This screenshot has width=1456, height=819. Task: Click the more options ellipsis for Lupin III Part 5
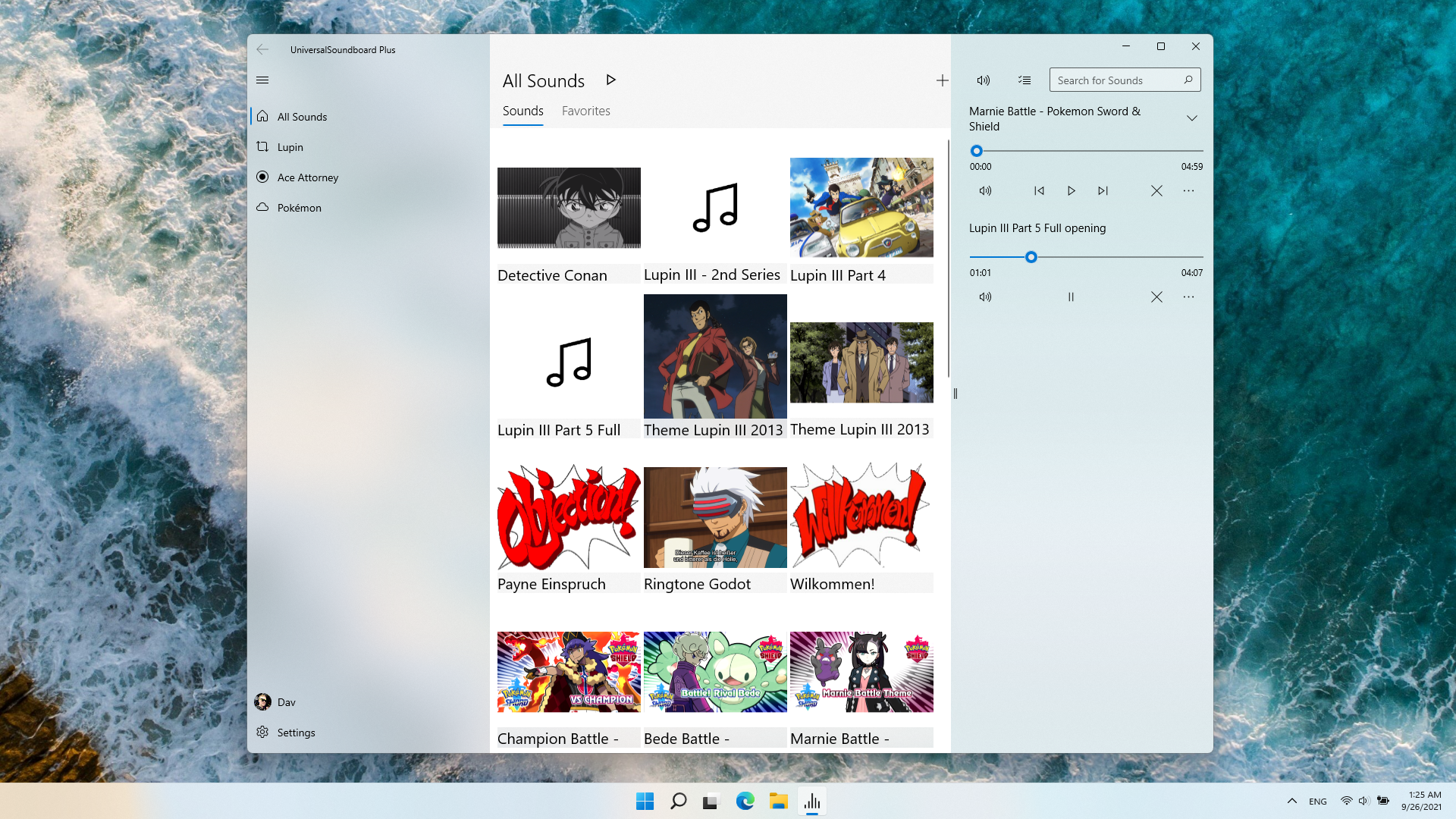(x=1189, y=297)
